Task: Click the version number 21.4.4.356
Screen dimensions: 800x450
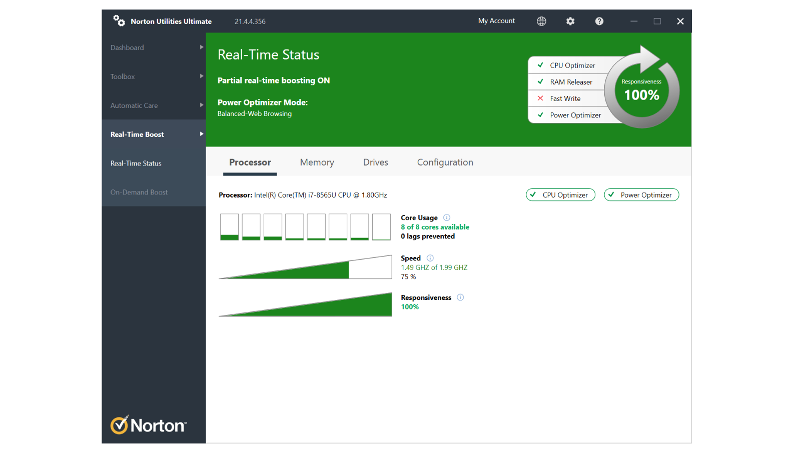Action: point(250,21)
